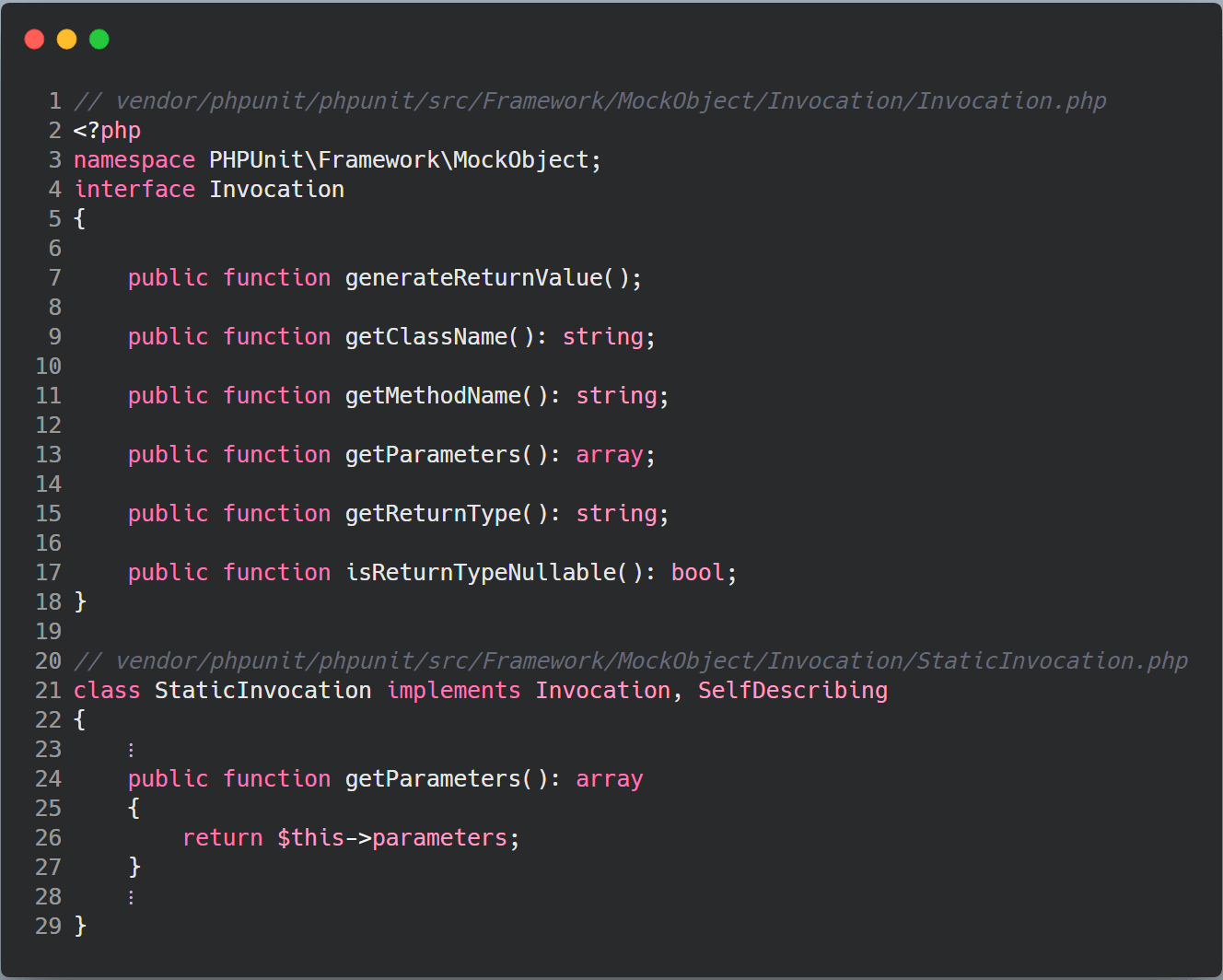This screenshot has height=980, width=1223.
Task: Select the isReturnTypeNullable method name
Action: point(481,573)
